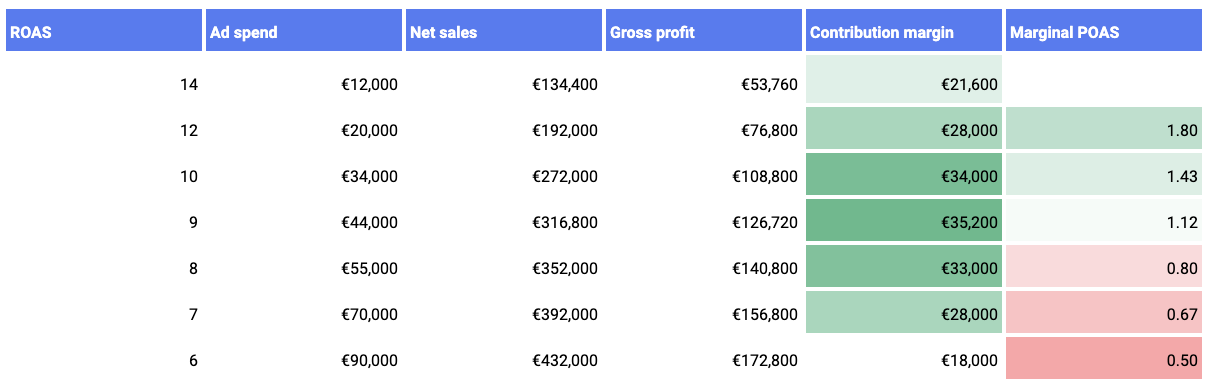Select contribution margin cell €18,000

coord(904,360)
